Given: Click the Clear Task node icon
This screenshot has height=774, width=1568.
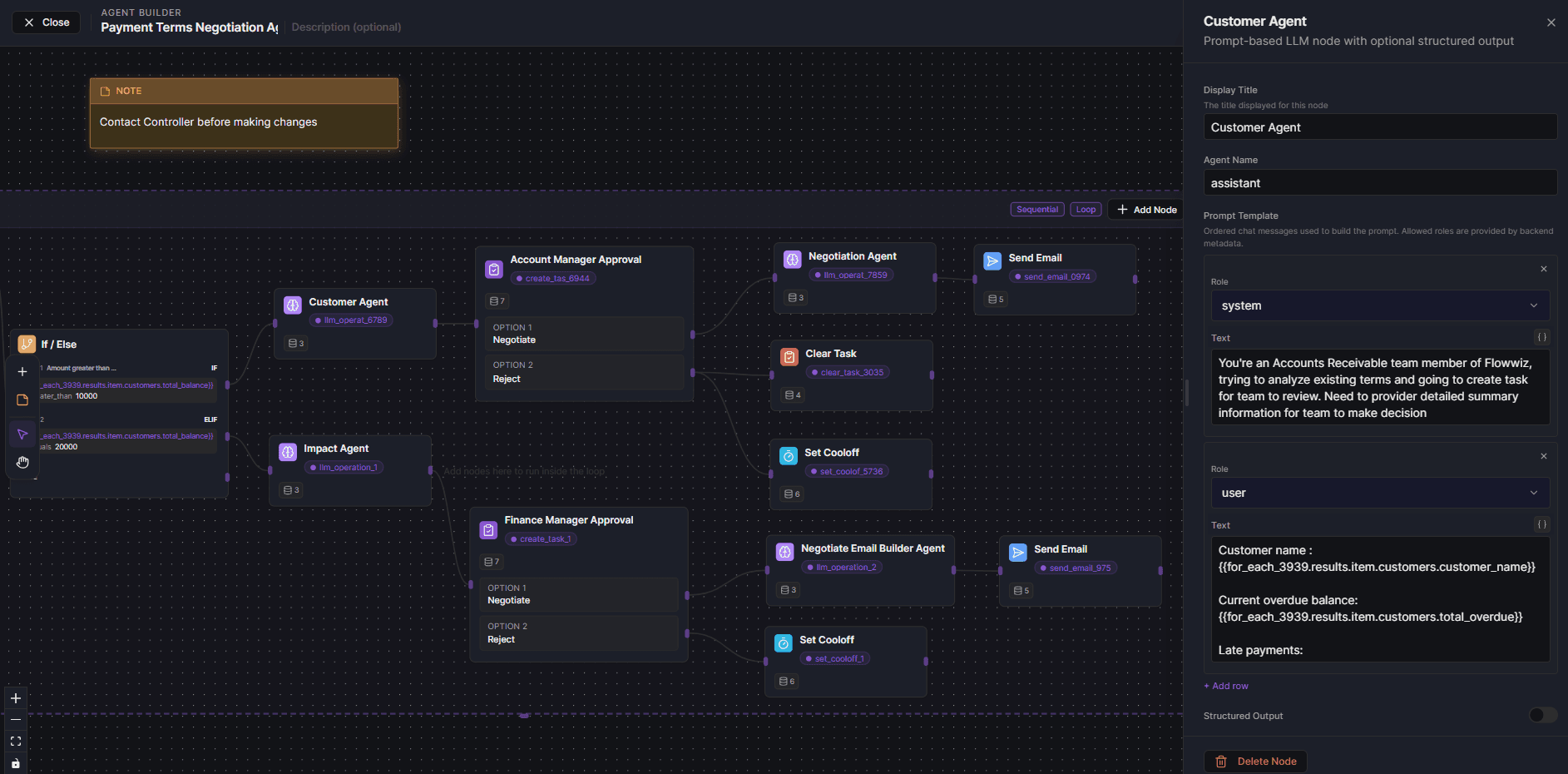Looking at the screenshot, I should 789,357.
